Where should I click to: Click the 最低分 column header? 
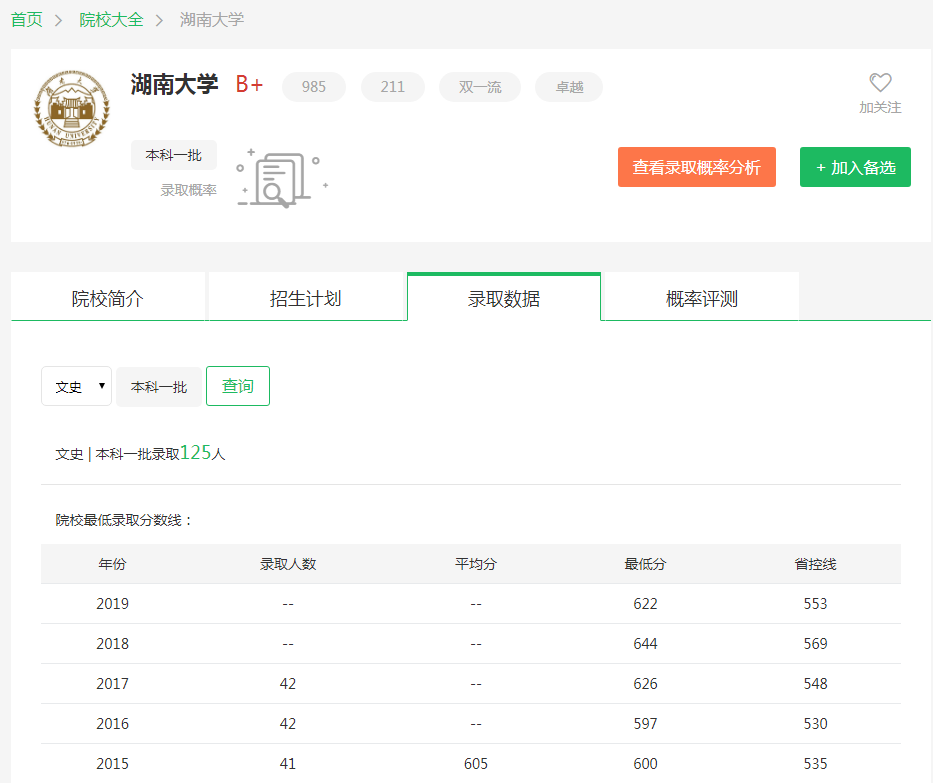645,563
